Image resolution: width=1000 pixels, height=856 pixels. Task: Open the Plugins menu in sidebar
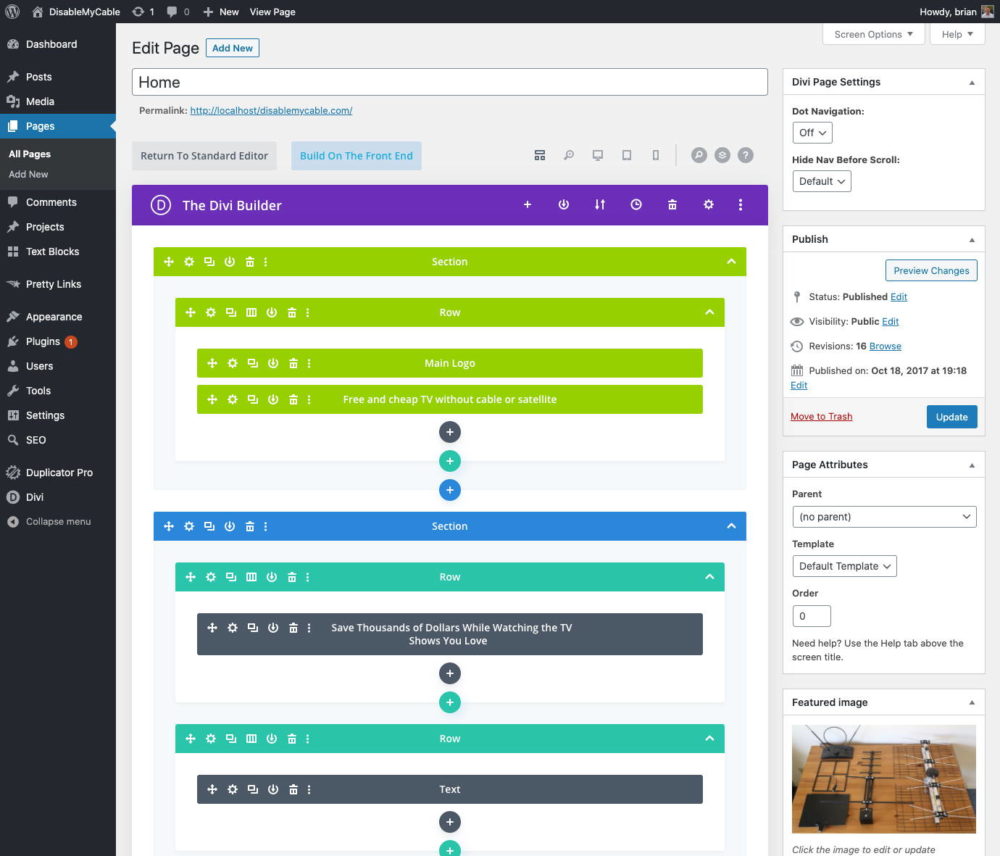click(x=43, y=342)
